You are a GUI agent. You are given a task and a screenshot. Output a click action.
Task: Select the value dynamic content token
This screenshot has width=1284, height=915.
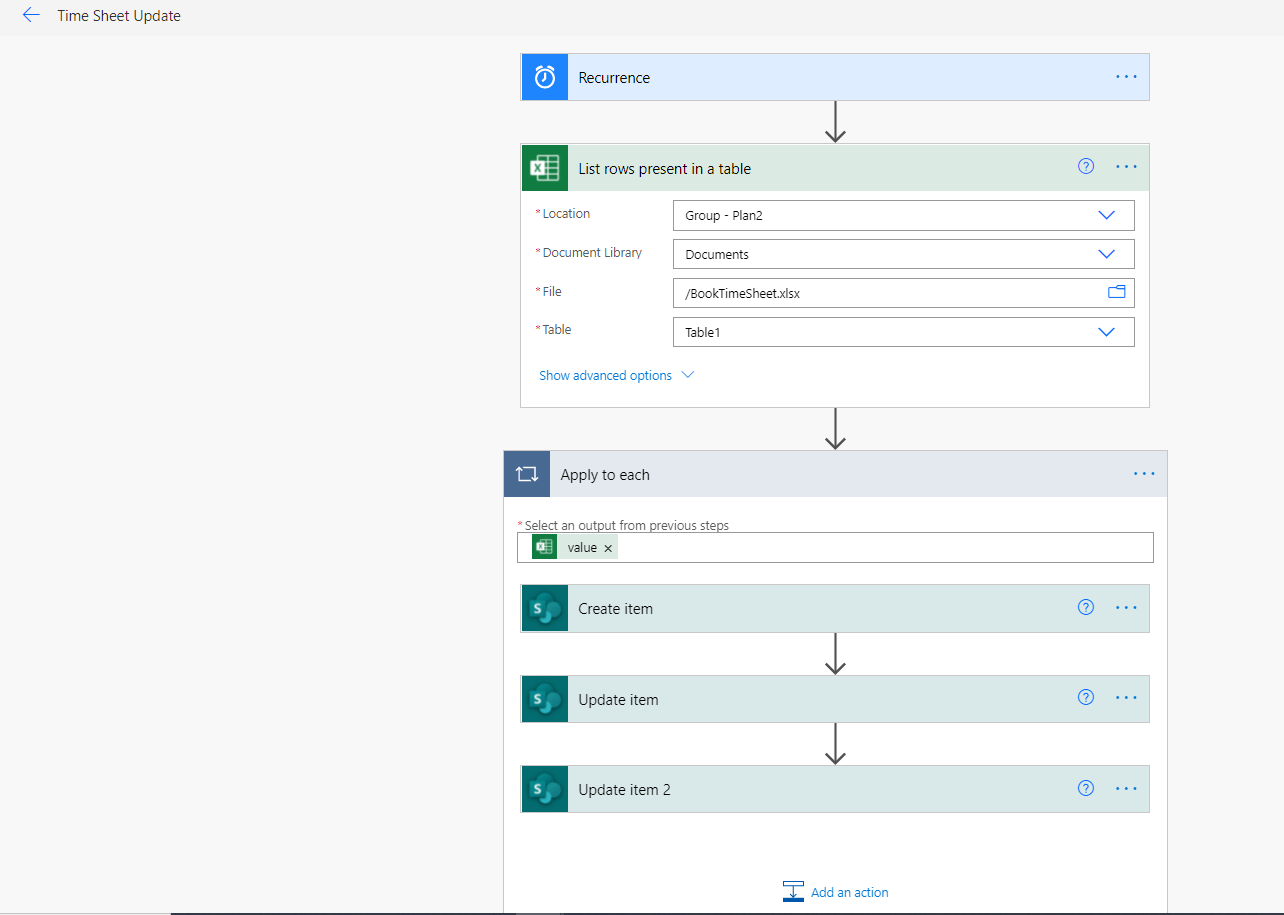[x=574, y=547]
